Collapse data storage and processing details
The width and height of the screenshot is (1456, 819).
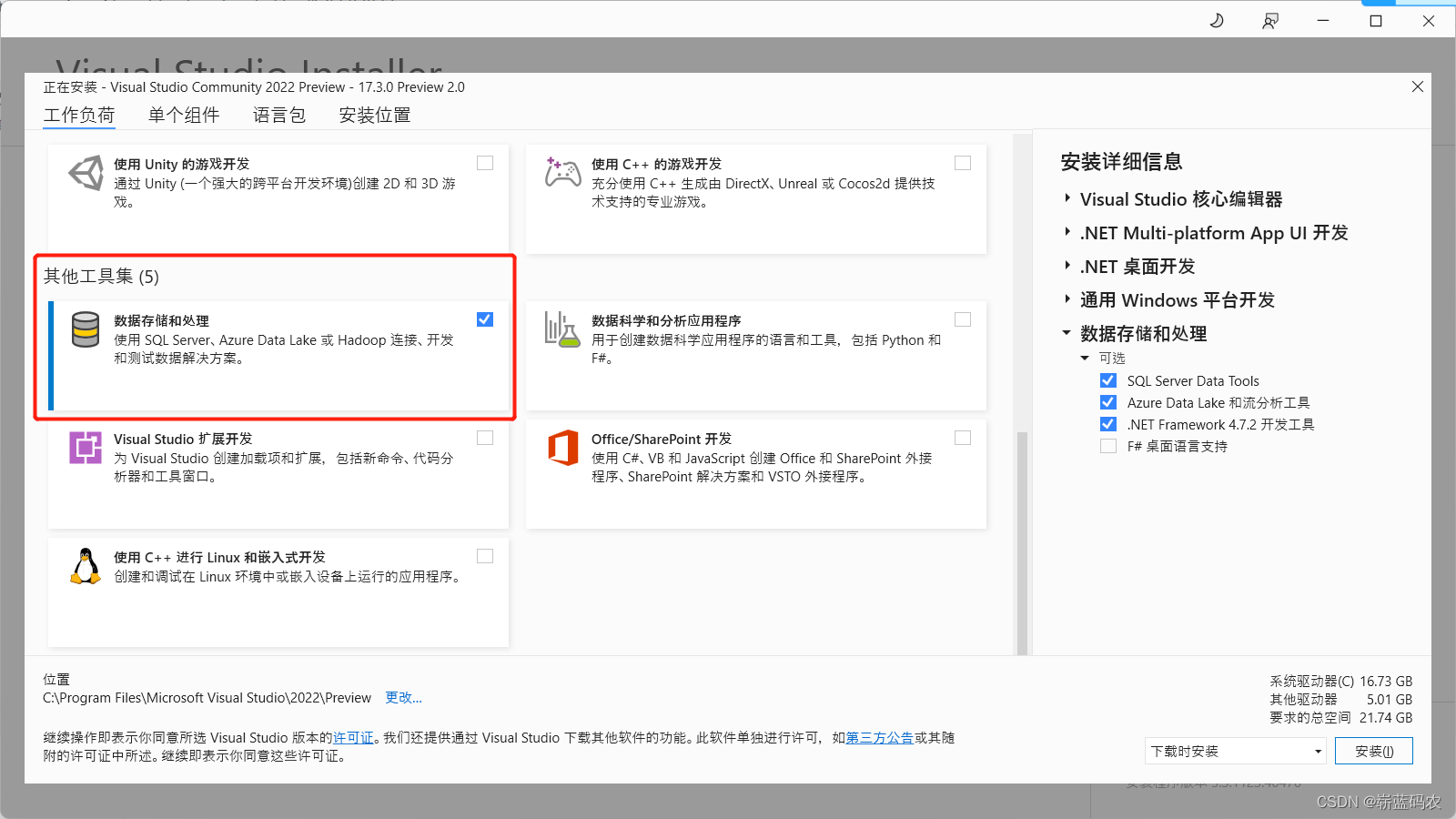[x=1067, y=333]
